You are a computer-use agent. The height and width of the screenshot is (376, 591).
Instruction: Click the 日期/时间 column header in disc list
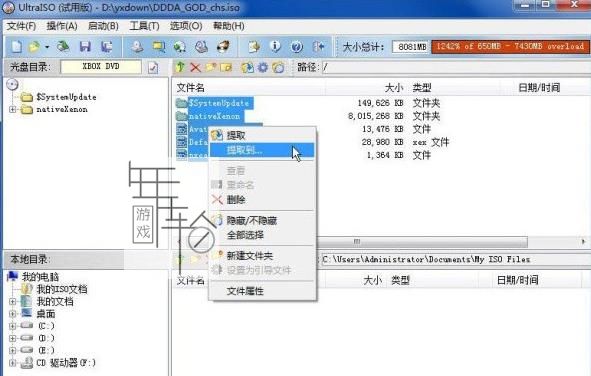[x=539, y=88]
